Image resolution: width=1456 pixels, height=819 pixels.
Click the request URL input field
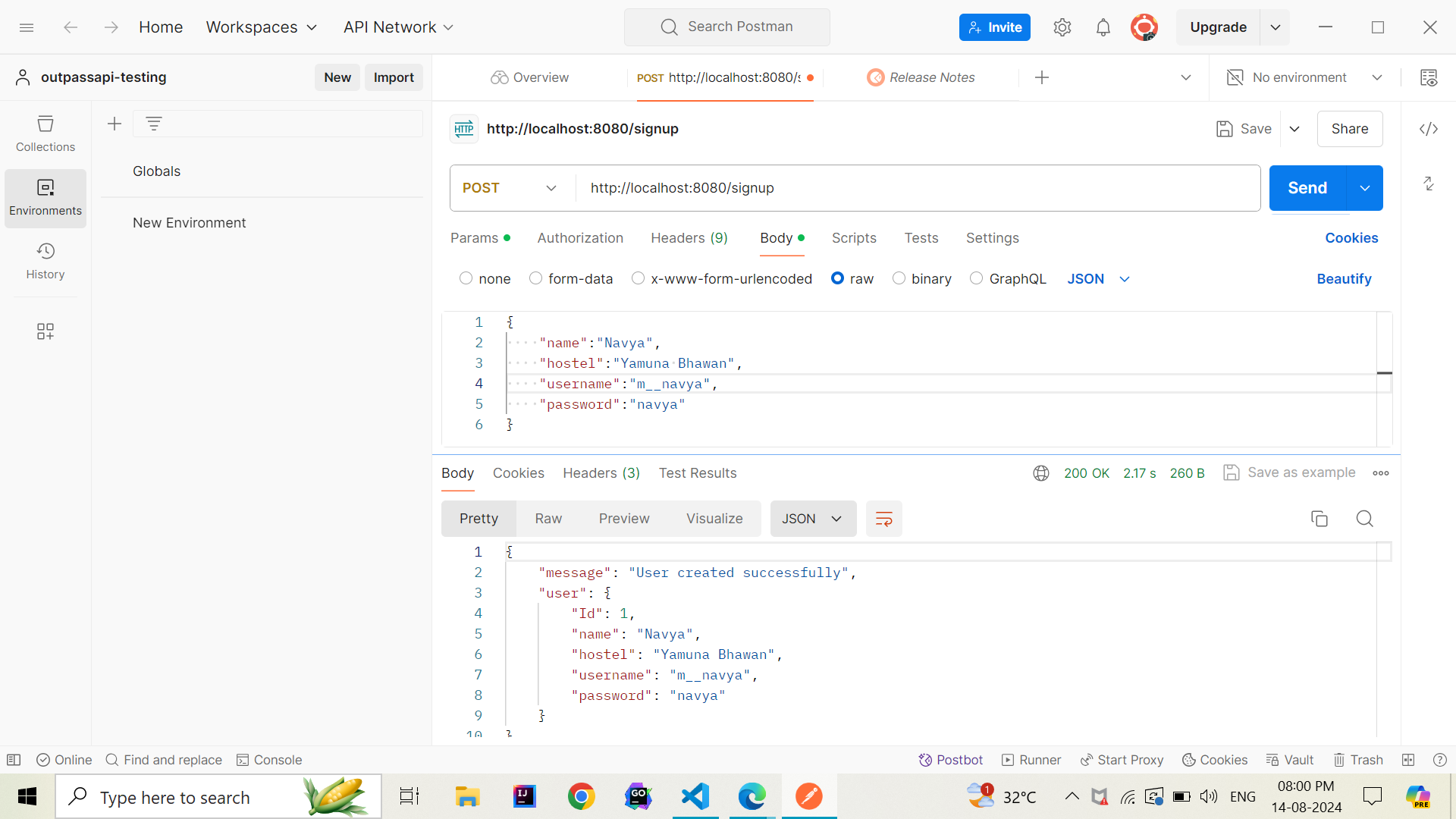pos(910,188)
